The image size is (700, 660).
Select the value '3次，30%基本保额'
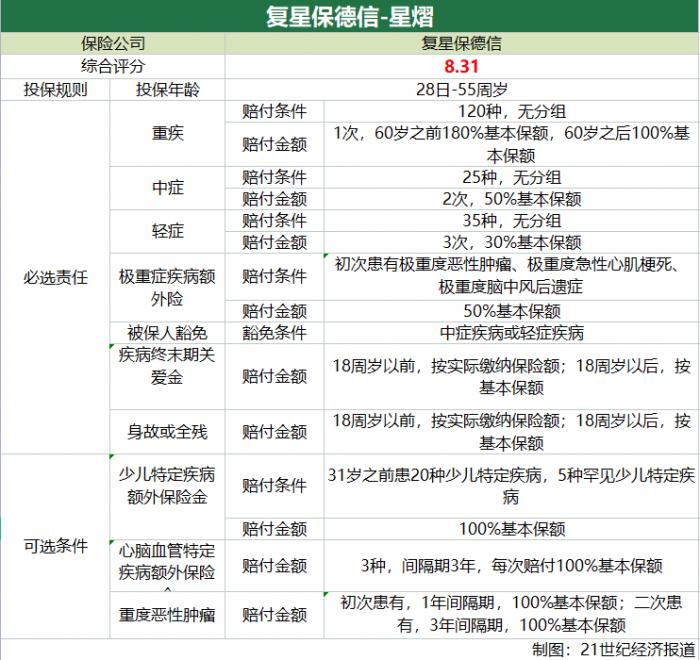coord(512,242)
